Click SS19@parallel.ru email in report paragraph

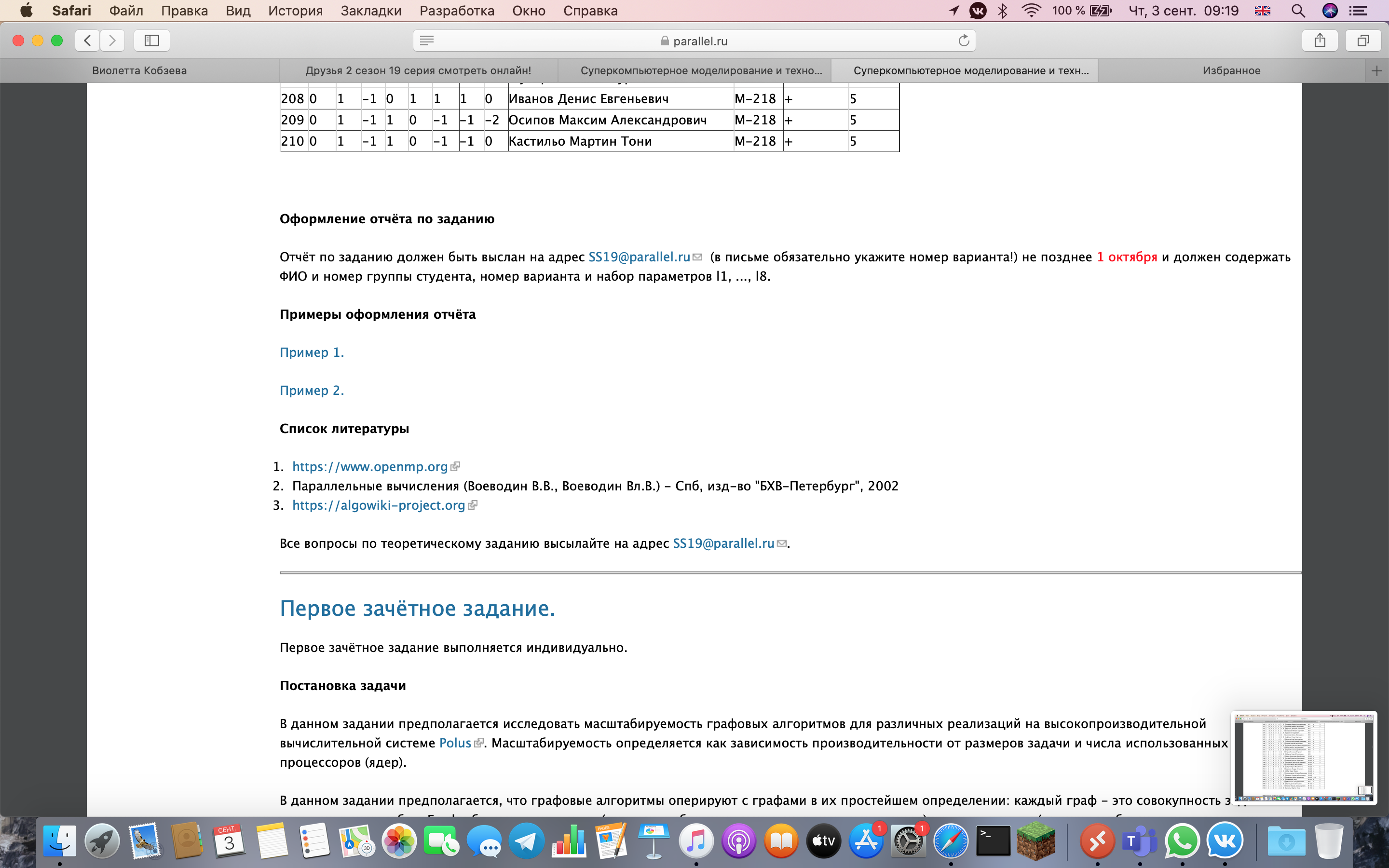click(x=639, y=257)
